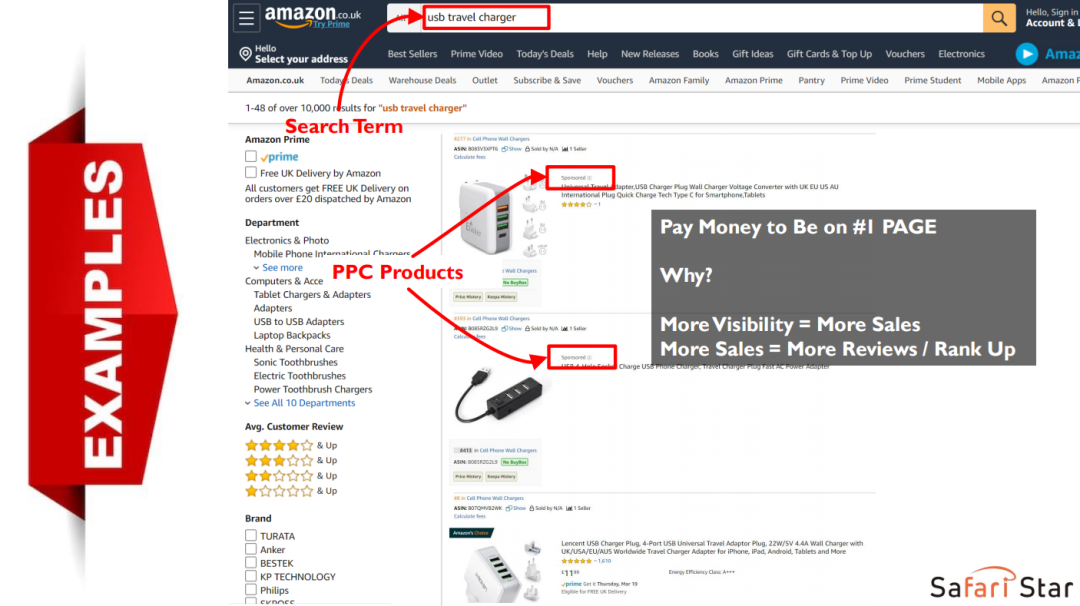
Task: Open the hamburger menu icon
Action: click(246, 18)
